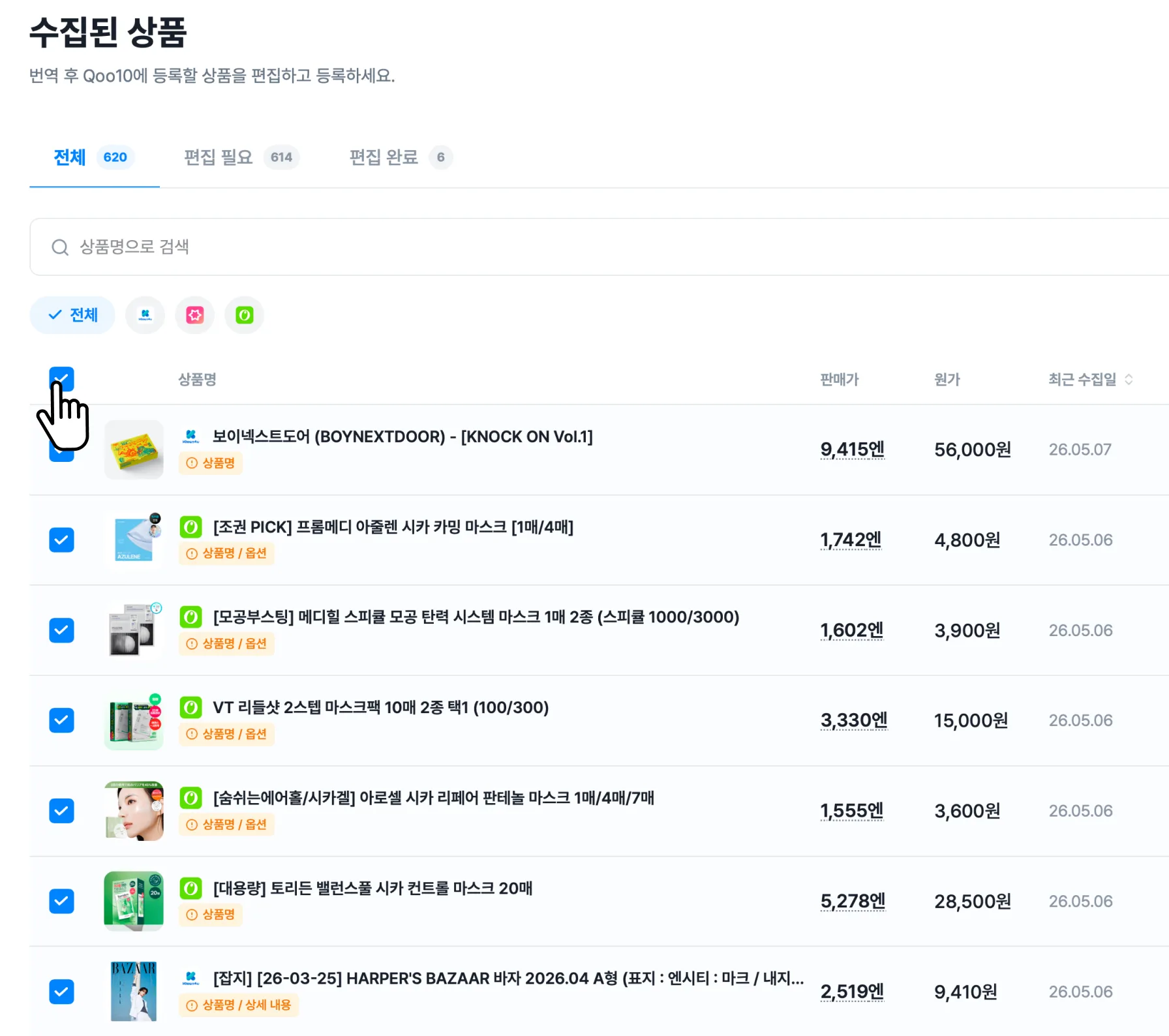Uncheck the HARPER'S BAZAAR magazine row

coord(62,992)
